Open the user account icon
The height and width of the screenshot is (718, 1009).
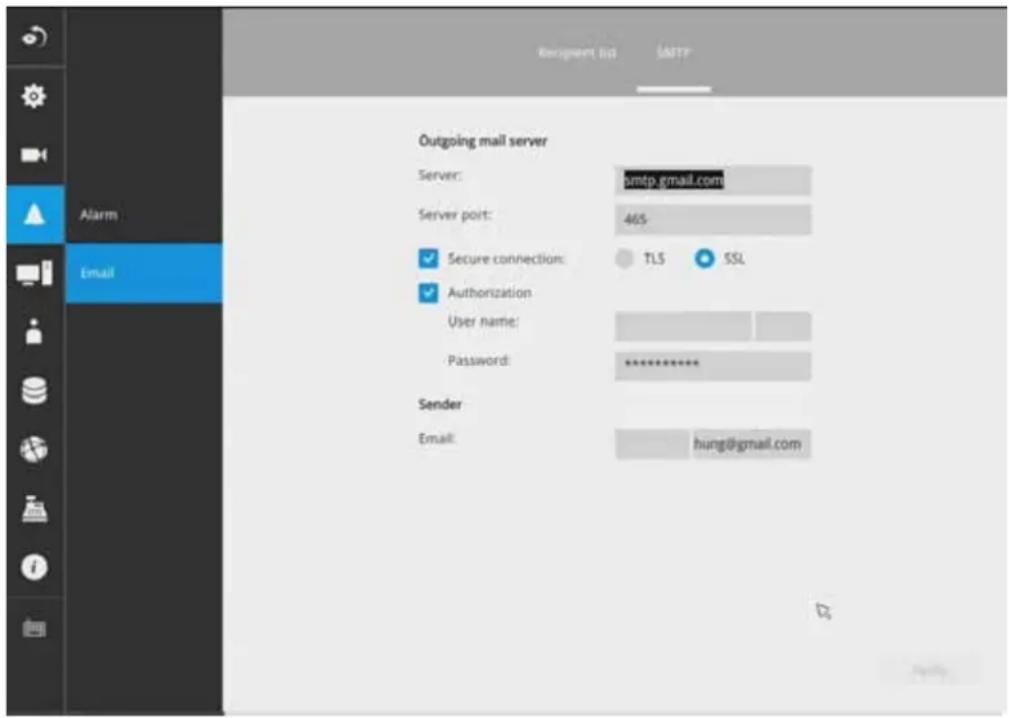point(34,332)
